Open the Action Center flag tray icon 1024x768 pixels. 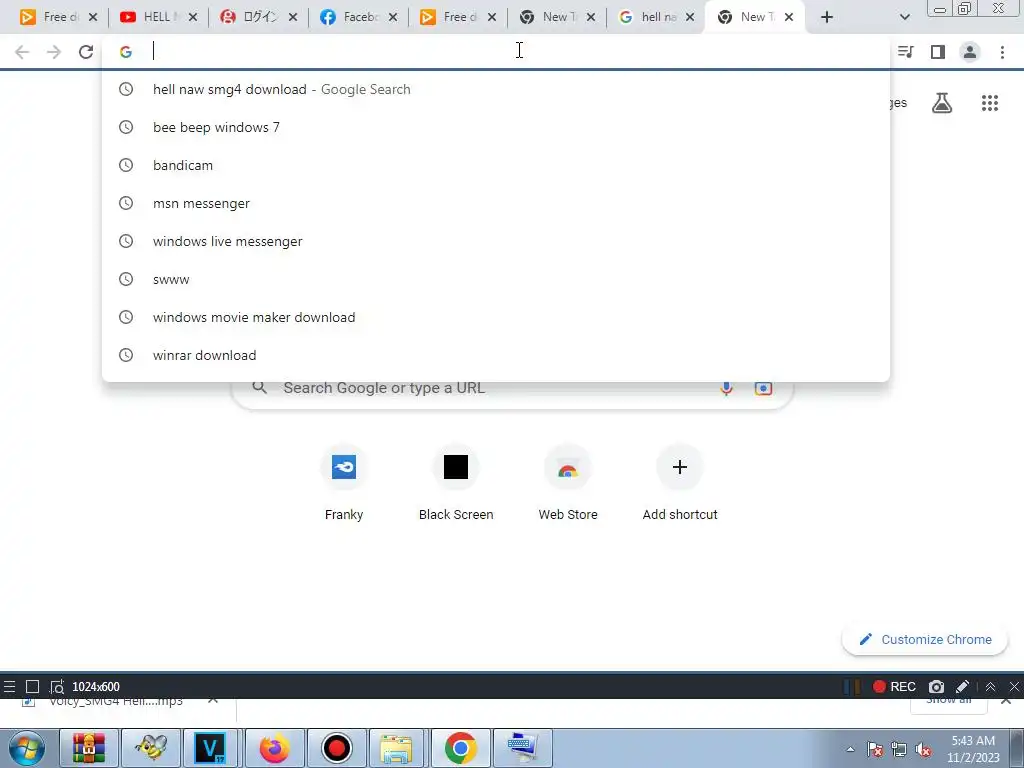875,750
